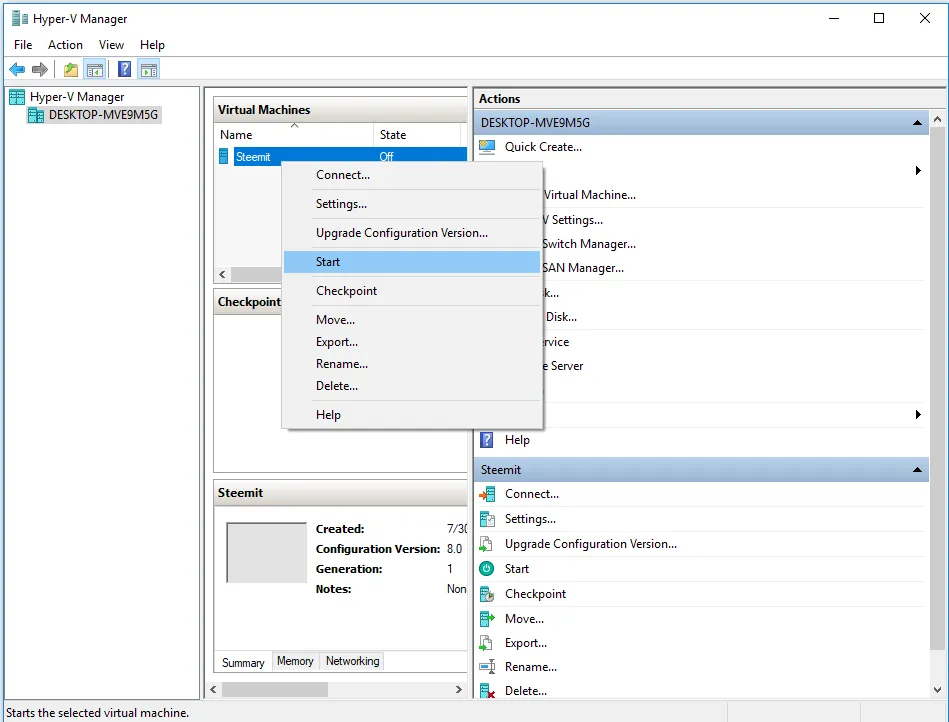Click Quick Create... action link
This screenshot has width=949, height=722.
(x=543, y=147)
